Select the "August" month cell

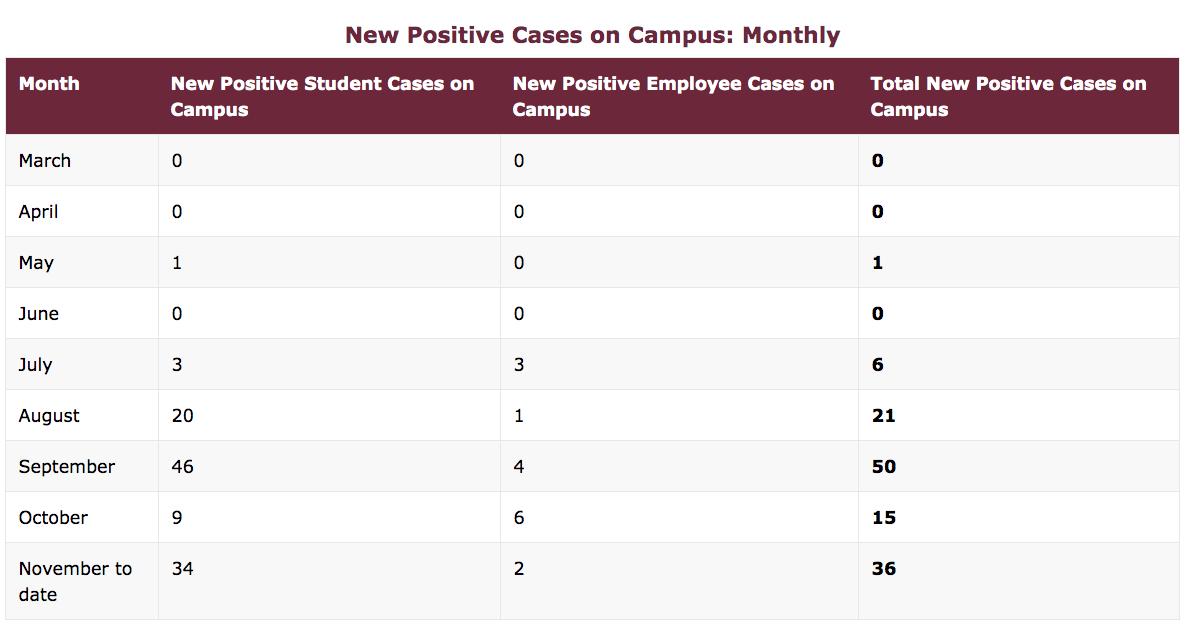pyautogui.click(x=49, y=416)
